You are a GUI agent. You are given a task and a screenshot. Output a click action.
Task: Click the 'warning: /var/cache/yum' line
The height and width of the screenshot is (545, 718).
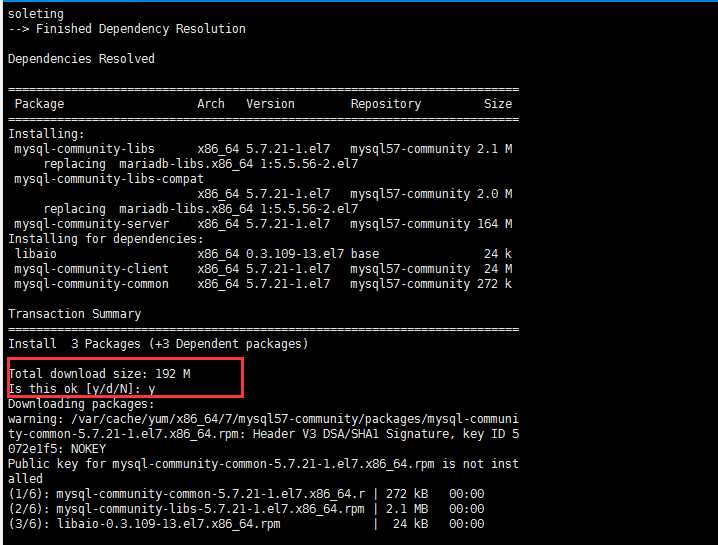pyautogui.click(x=263, y=419)
